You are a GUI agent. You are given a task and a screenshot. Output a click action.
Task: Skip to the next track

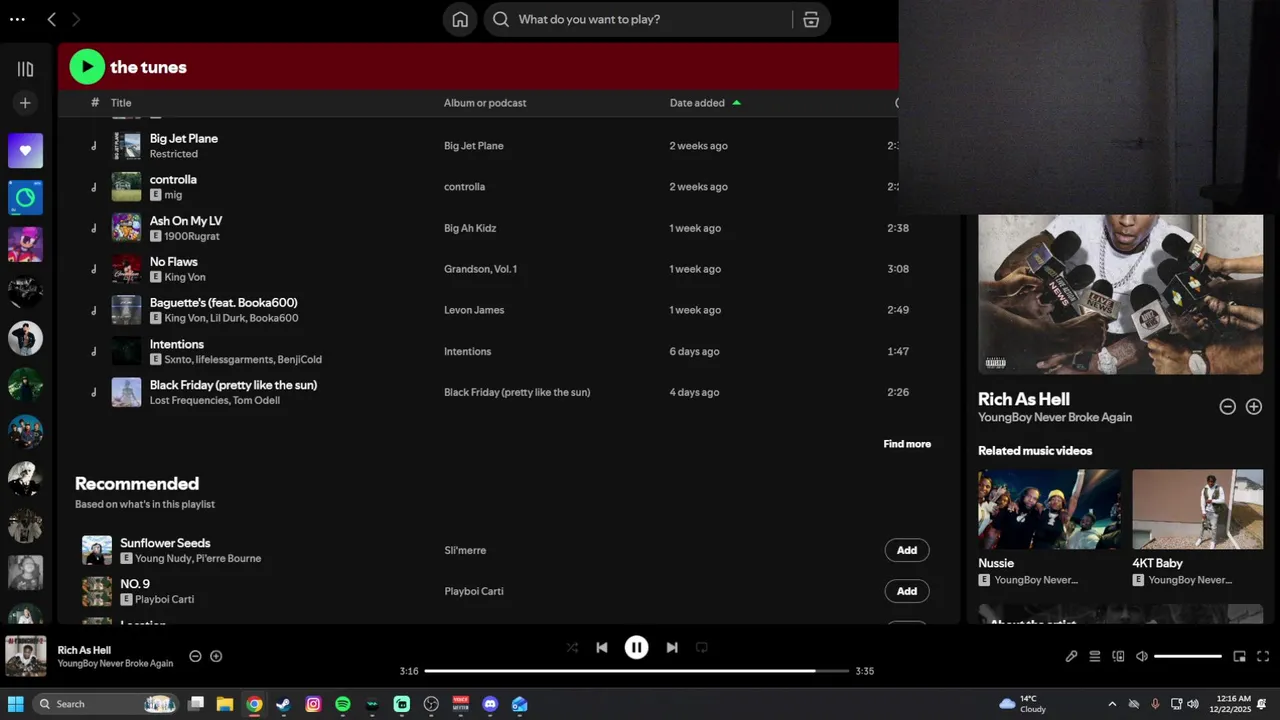point(672,647)
